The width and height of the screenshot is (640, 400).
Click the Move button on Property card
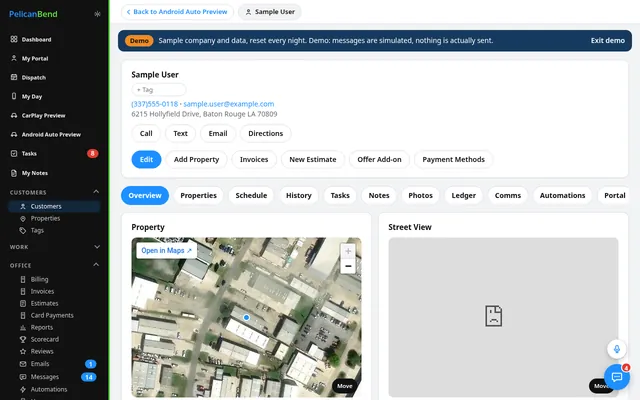(344, 386)
